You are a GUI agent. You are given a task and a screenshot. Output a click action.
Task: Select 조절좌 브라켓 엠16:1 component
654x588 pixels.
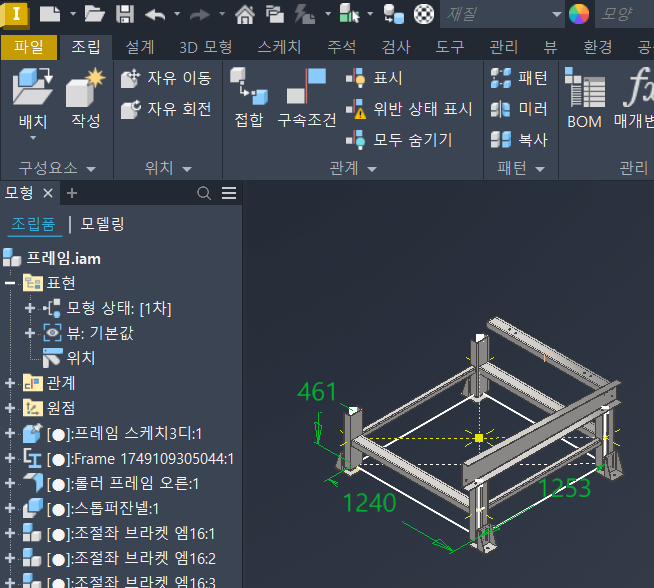tap(131, 534)
